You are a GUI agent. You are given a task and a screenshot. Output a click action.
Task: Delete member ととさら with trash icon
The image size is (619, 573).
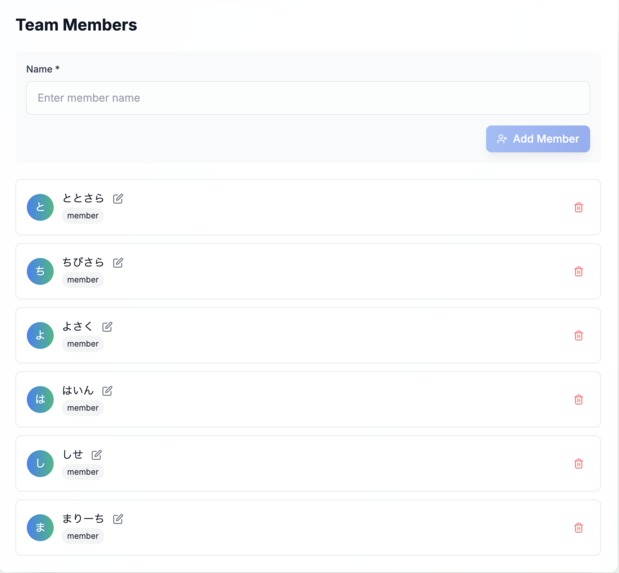[578, 207]
